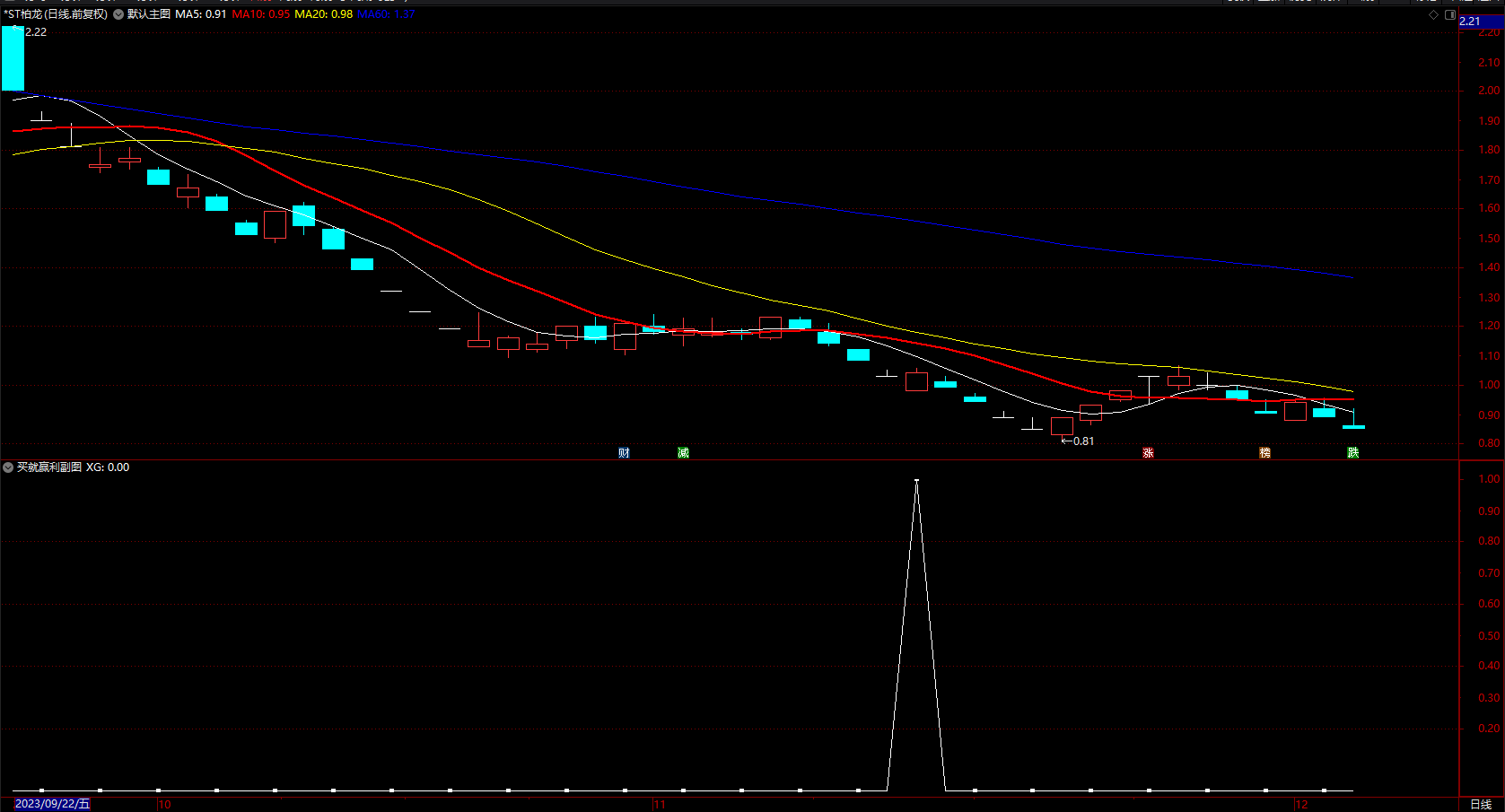Expand the 买就赢利副图 sub-chart indicator menu
Viewport: 1505px width, 812px height.
point(8,467)
